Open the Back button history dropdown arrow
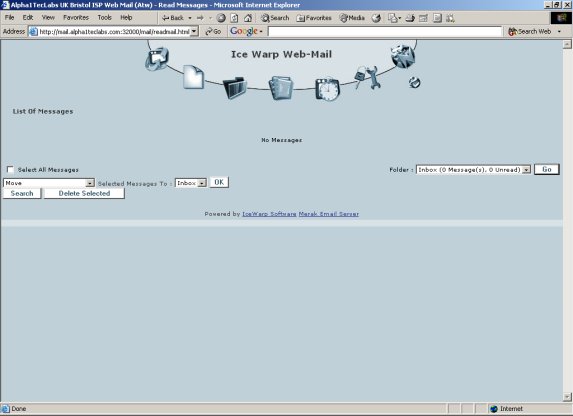 190,18
